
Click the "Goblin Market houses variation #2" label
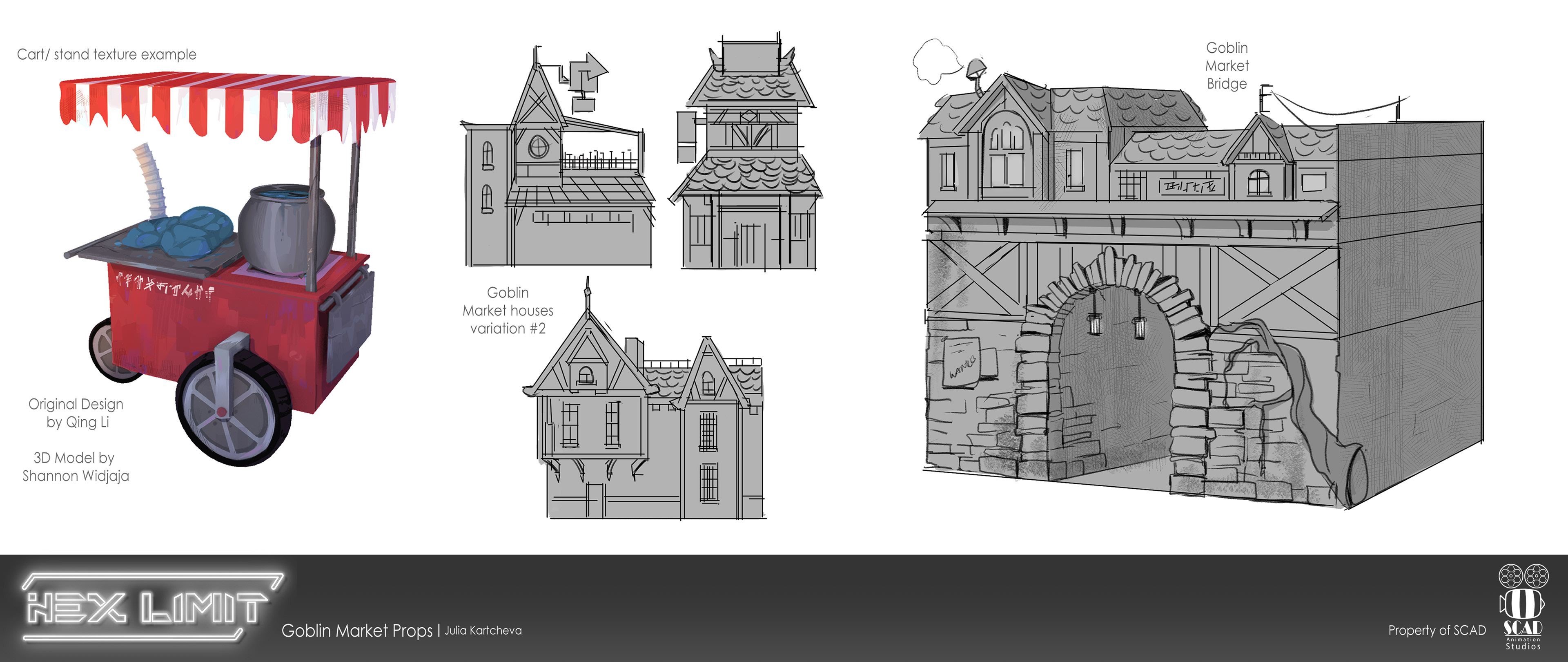(x=508, y=311)
